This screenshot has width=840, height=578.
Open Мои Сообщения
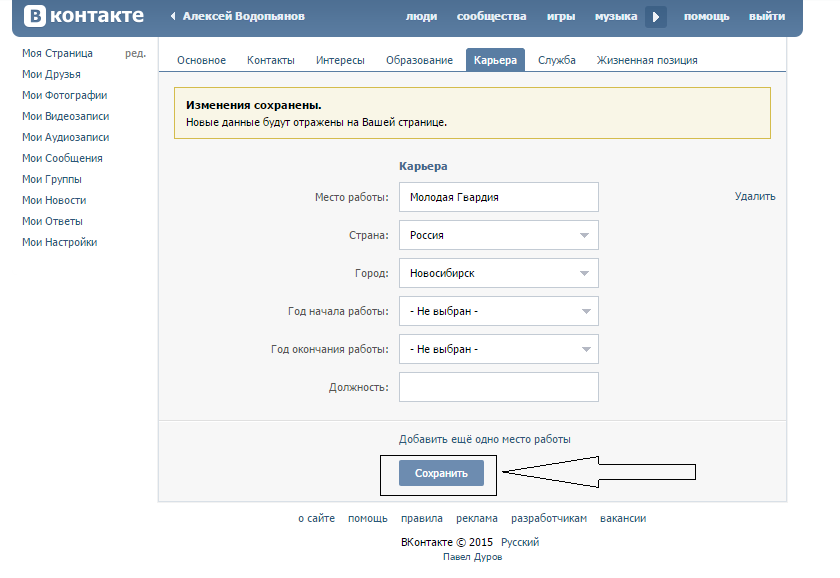tap(62, 158)
